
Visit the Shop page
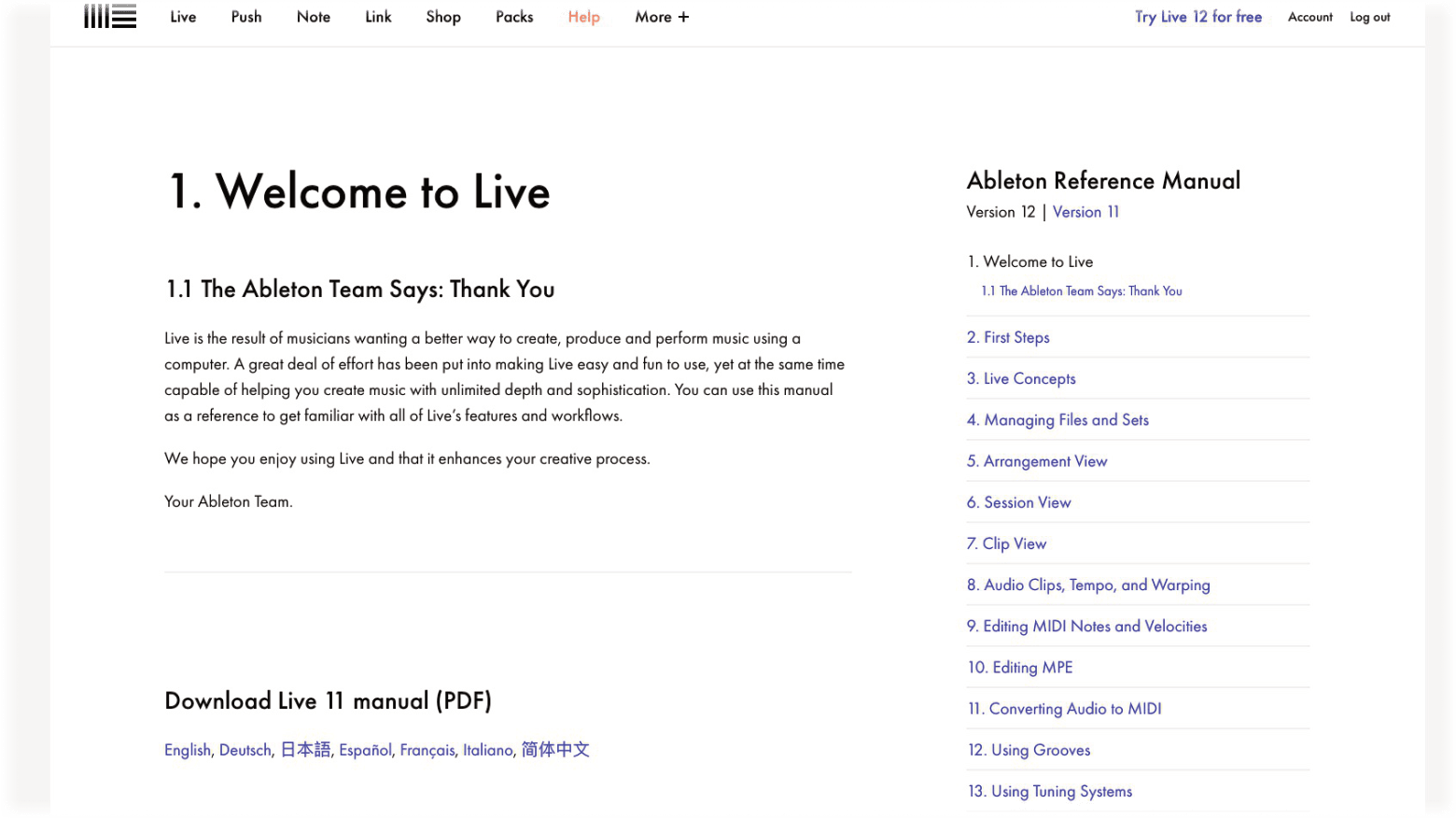(443, 17)
